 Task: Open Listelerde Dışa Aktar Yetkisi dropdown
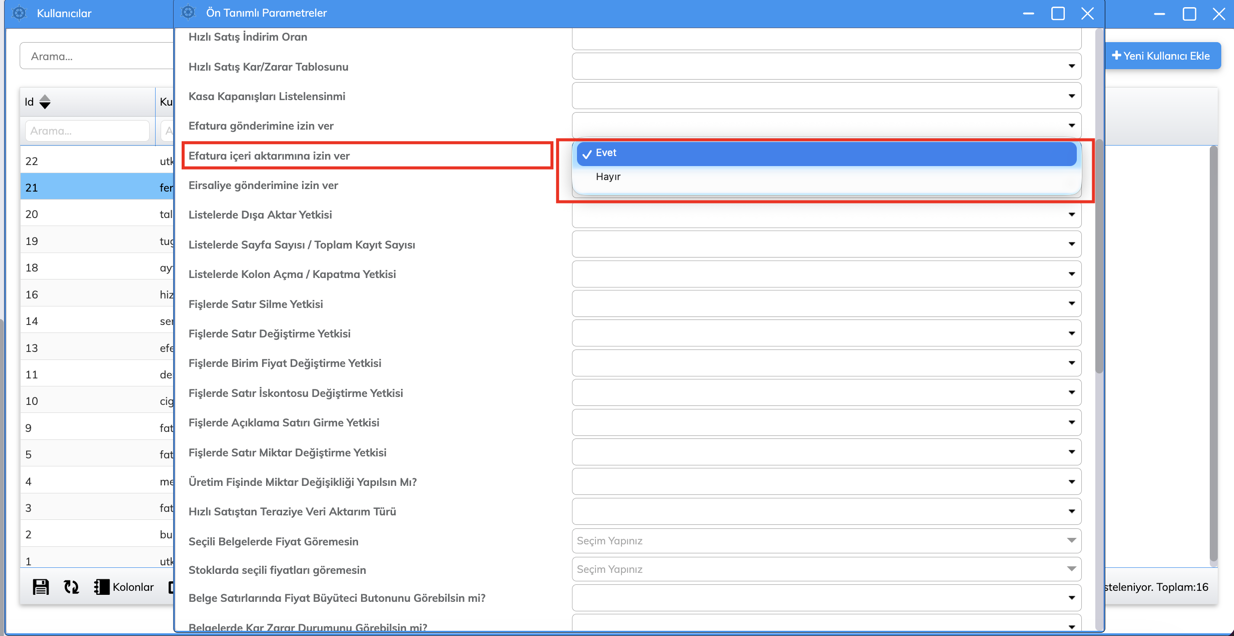coord(826,215)
